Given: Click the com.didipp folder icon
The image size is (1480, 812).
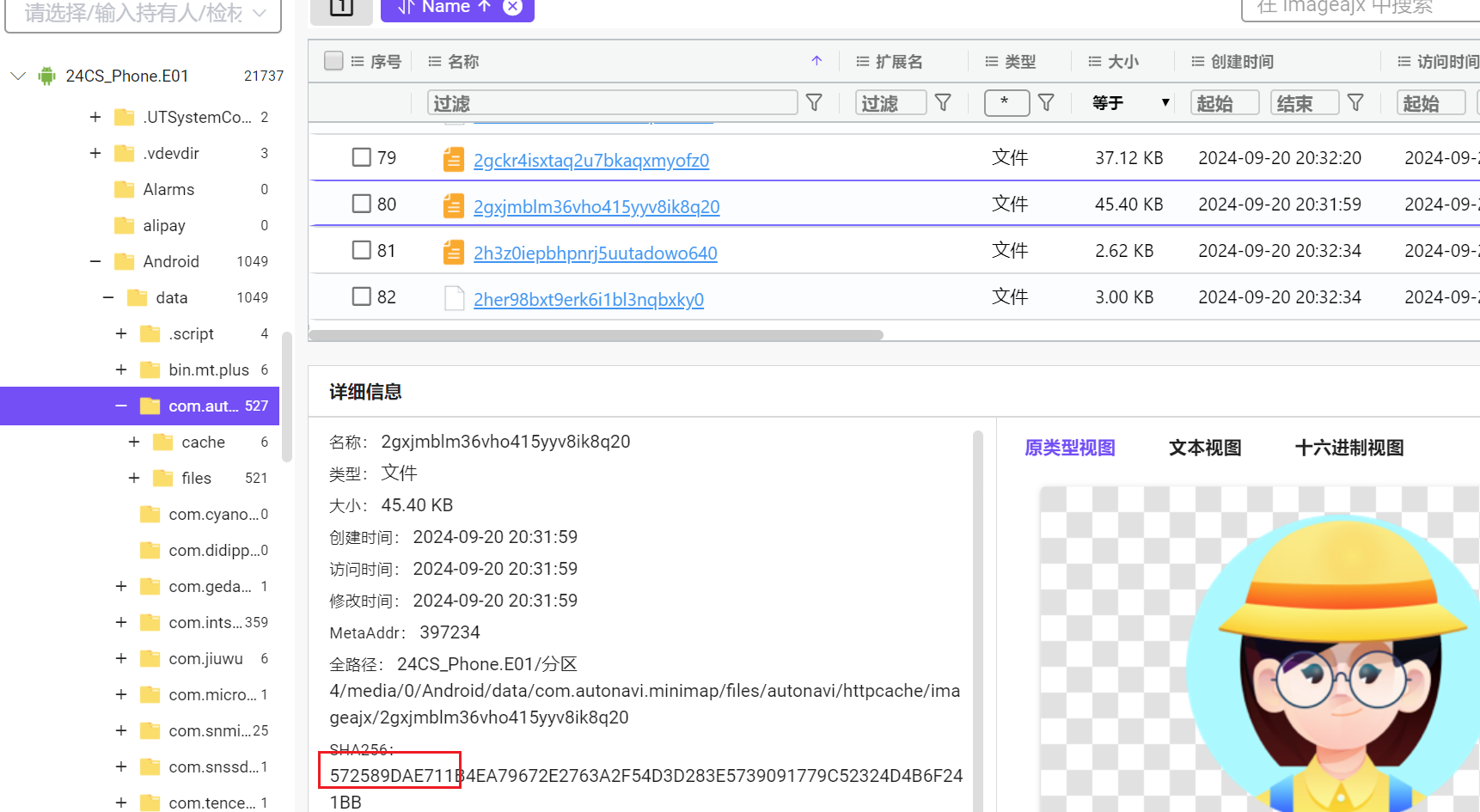Looking at the screenshot, I should (150, 550).
